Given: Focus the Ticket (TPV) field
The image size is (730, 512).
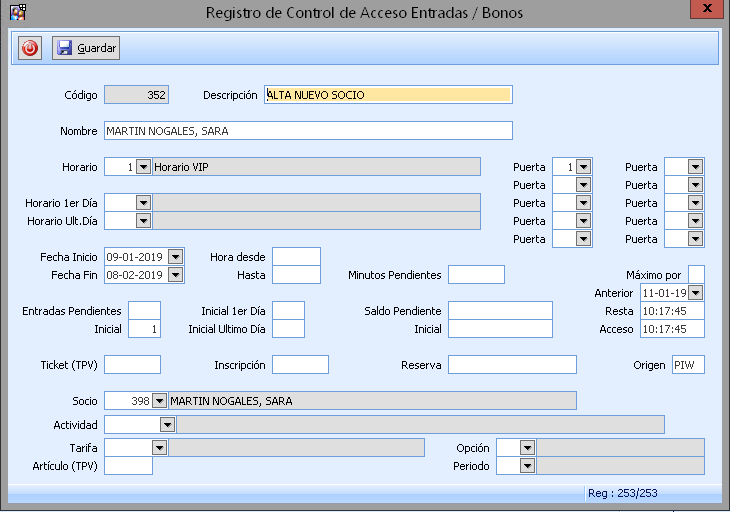Looking at the screenshot, I should click(132, 365).
